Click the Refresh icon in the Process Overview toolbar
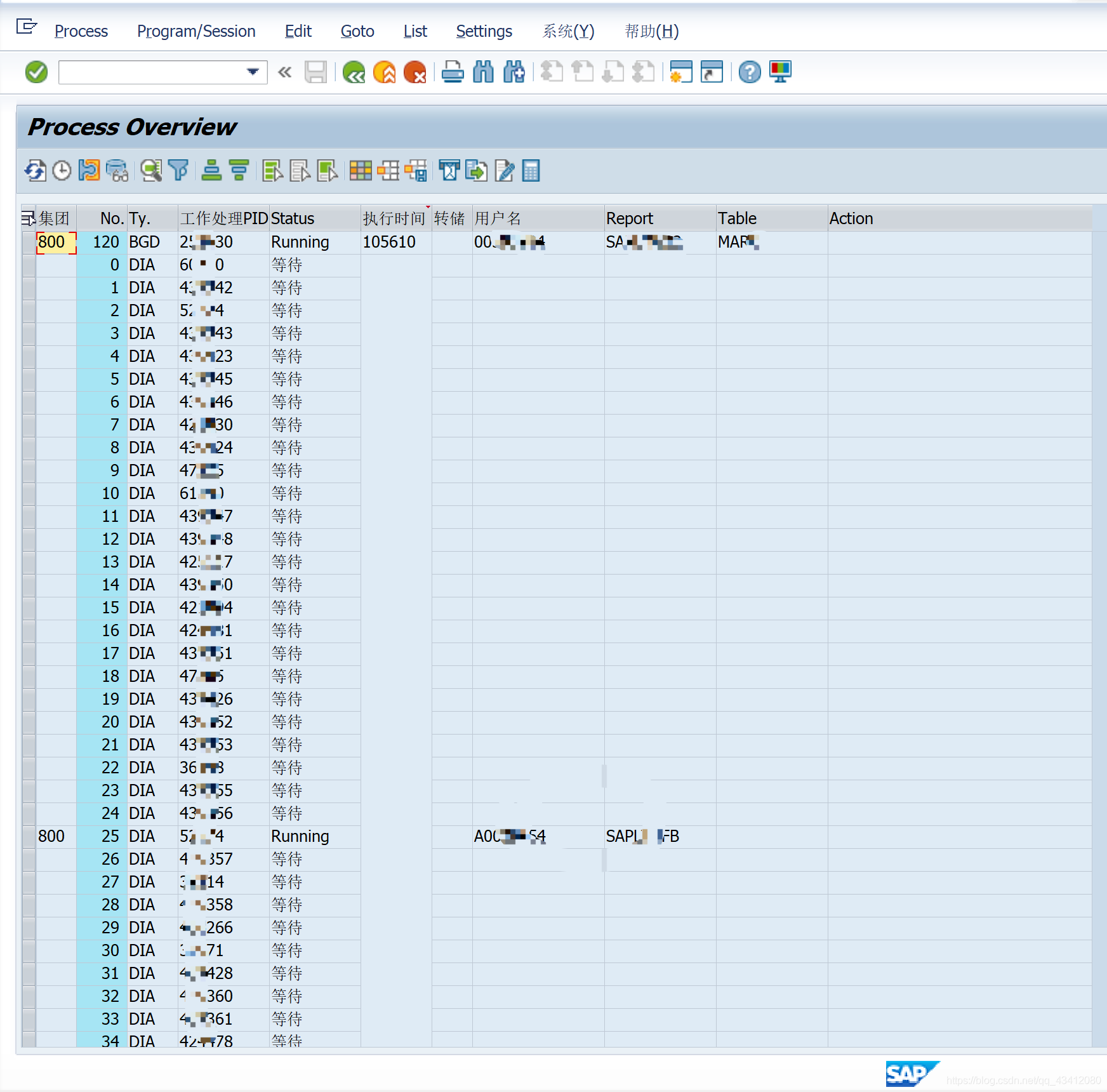This screenshot has width=1107, height=1092. click(x=35, y=171)
